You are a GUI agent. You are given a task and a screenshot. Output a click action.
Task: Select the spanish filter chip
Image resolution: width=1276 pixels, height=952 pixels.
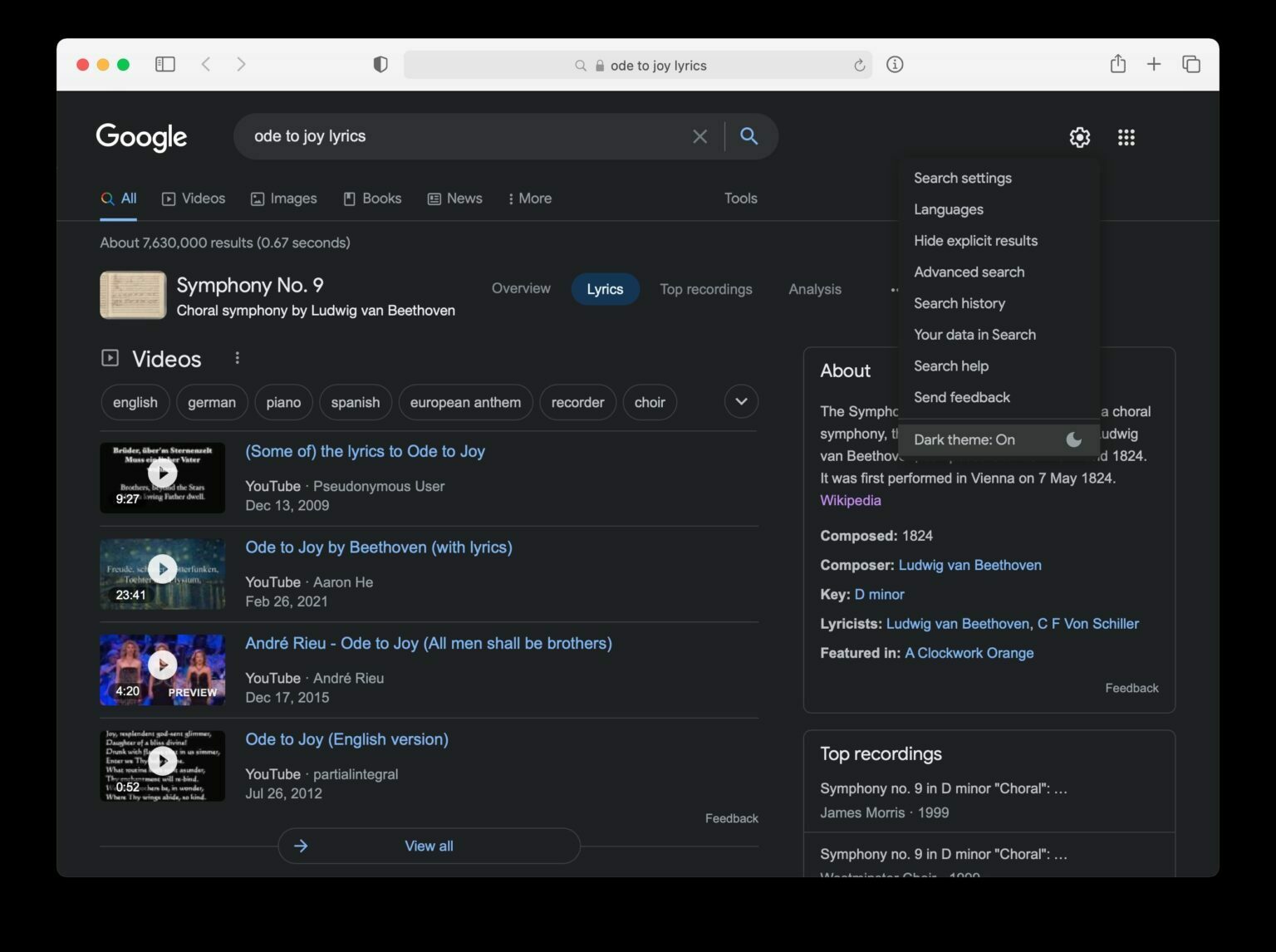pyautogui.click(x=355, y=402)
